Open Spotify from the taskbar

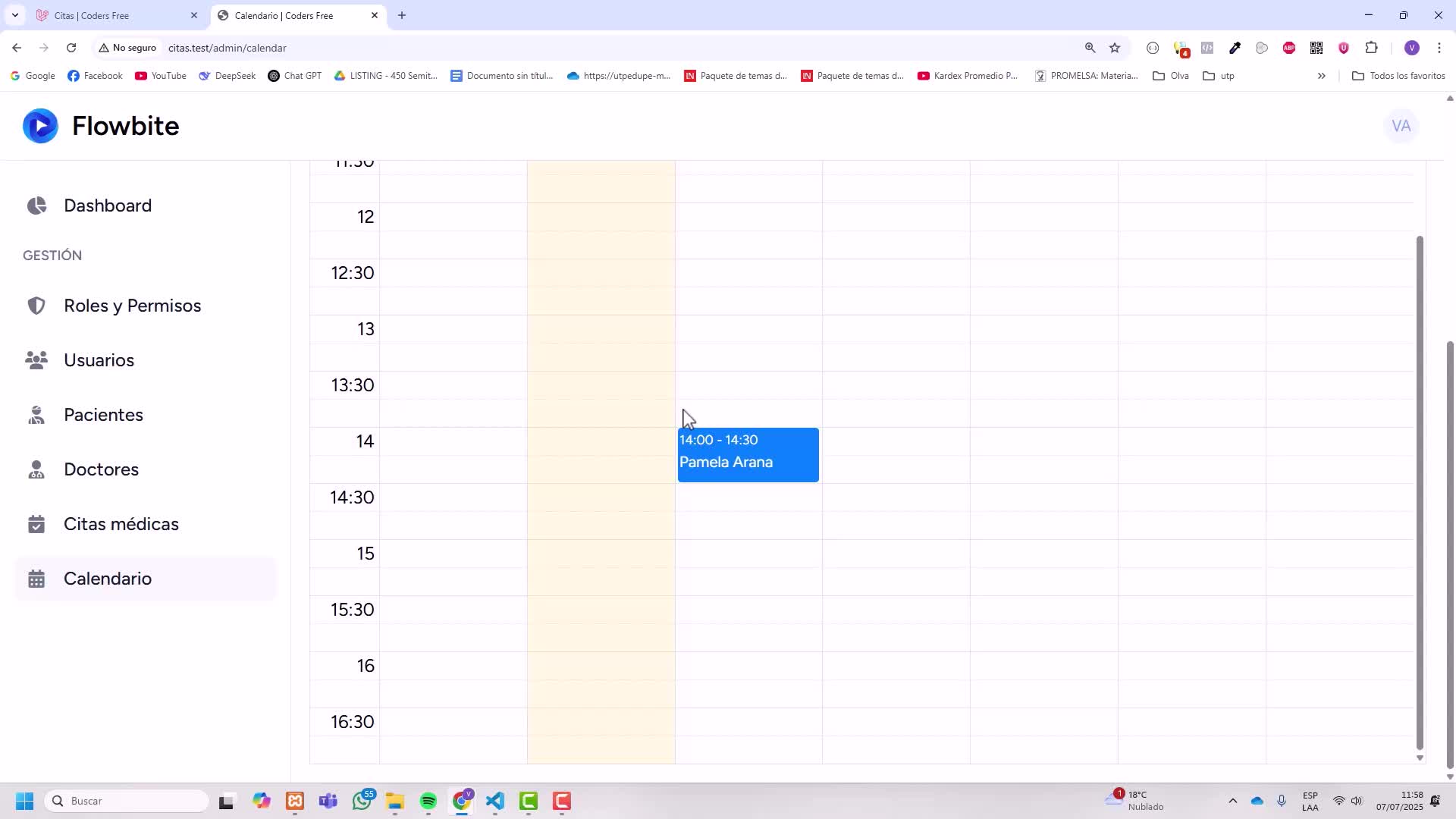point(428,802)
